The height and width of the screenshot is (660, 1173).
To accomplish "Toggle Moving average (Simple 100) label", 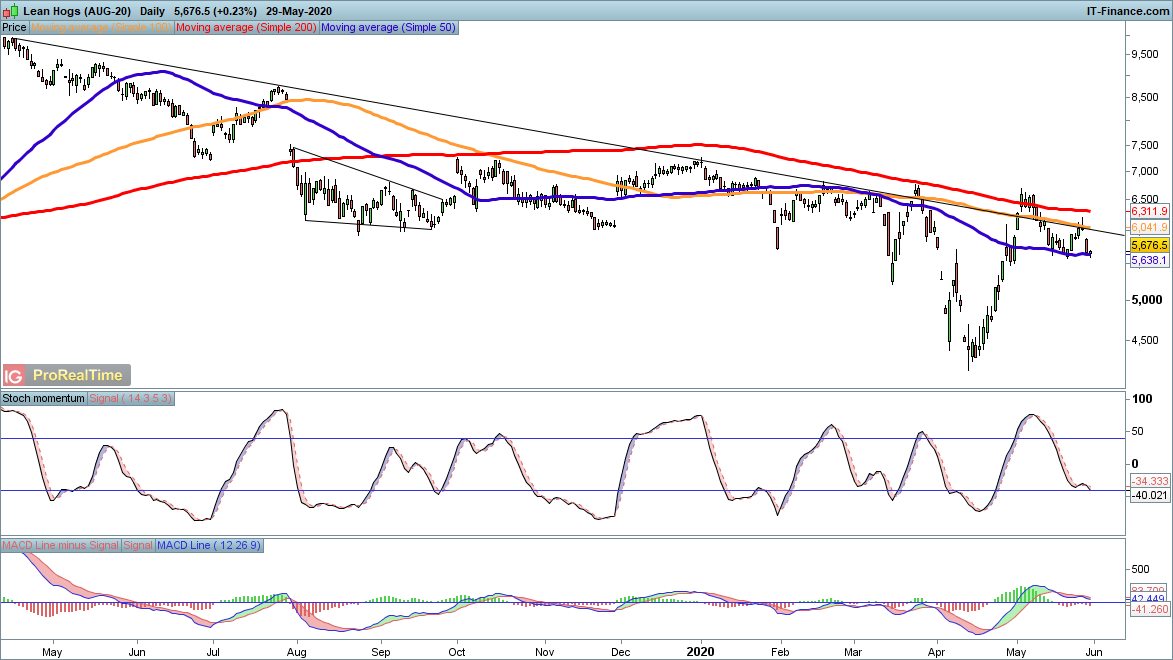I will click(x=101, y=28).
